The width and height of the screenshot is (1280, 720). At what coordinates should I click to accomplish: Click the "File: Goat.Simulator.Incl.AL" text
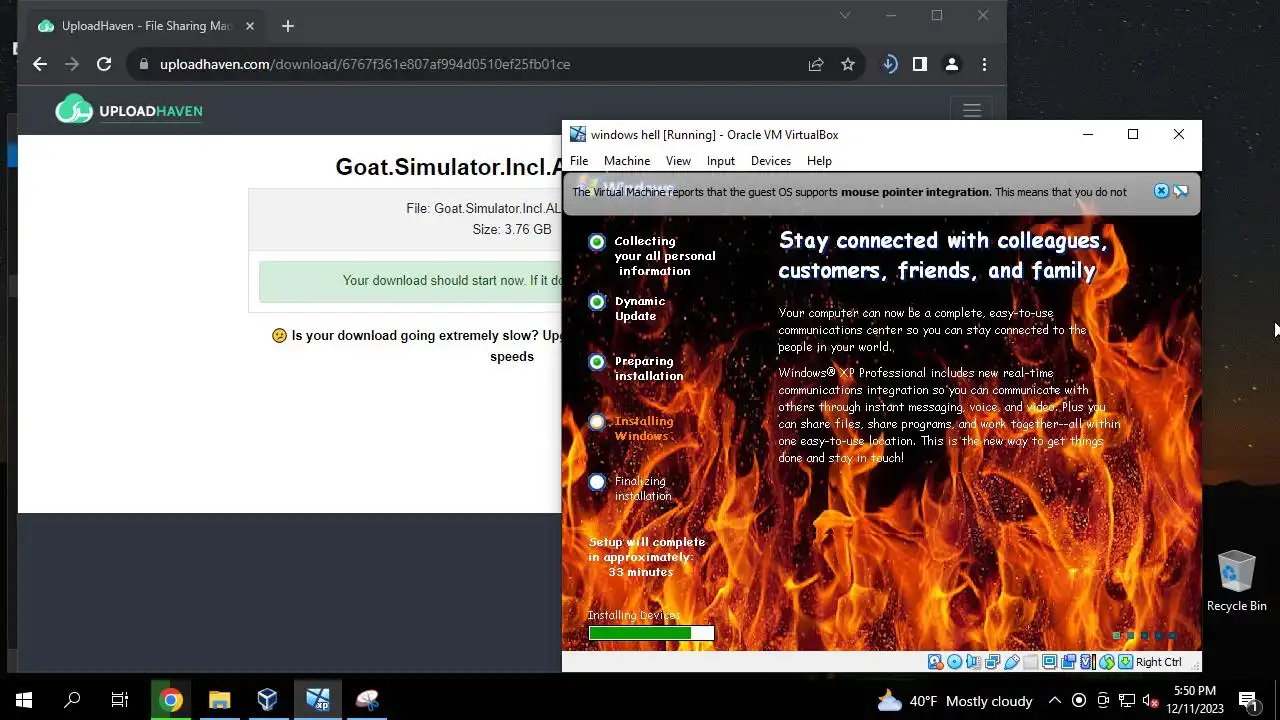(x=484, y=208)
